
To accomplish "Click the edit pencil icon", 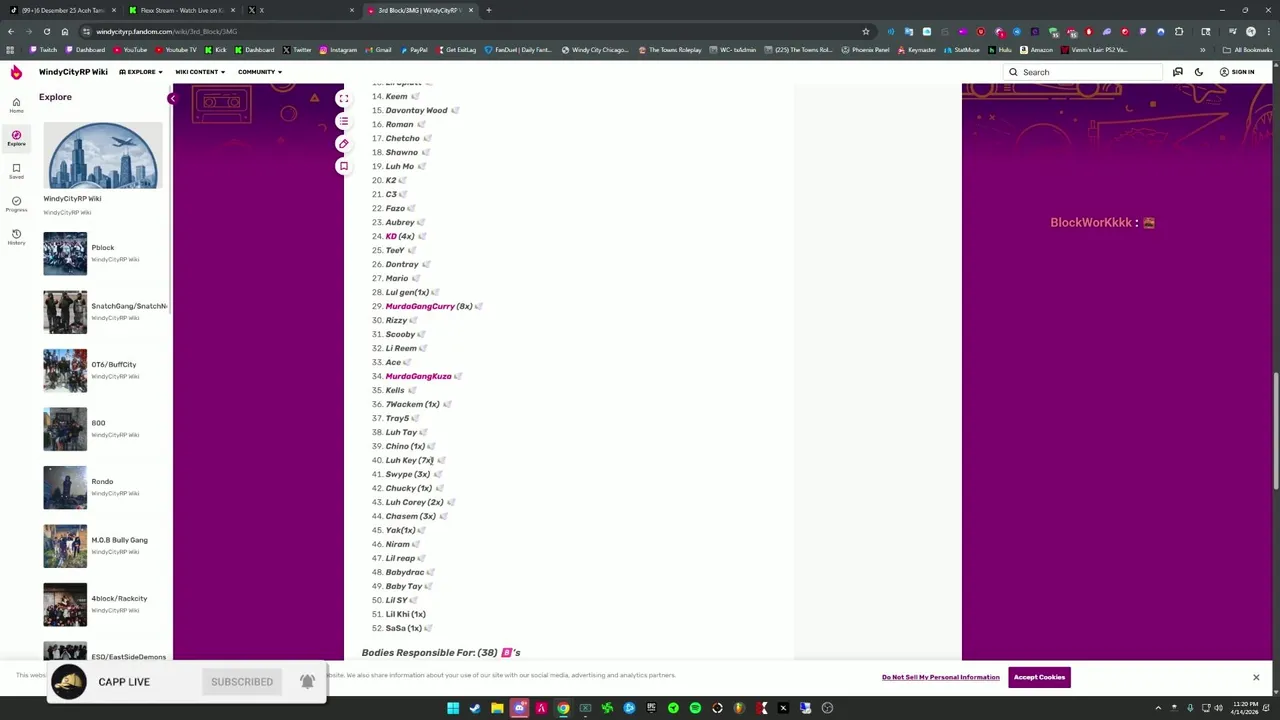I will 343,143.
